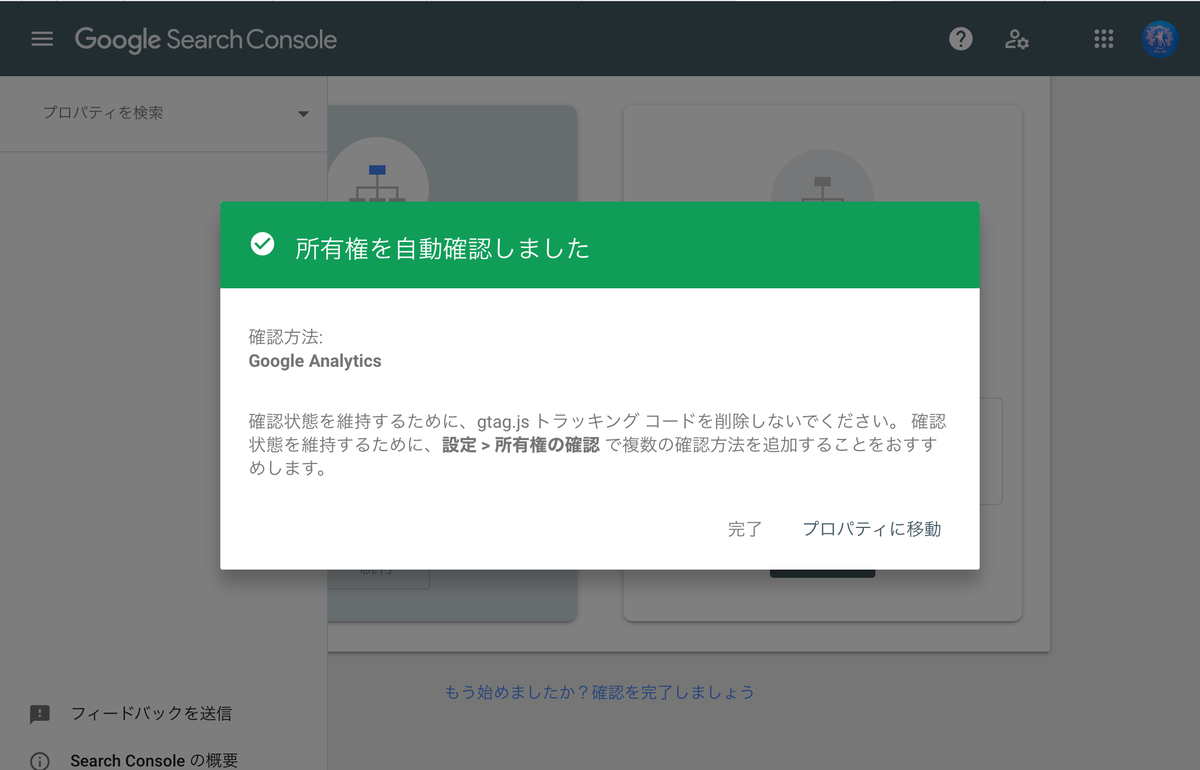Screen dimensions: 1200x770
Task: Click the 完了 button
Action: (745, 529)
